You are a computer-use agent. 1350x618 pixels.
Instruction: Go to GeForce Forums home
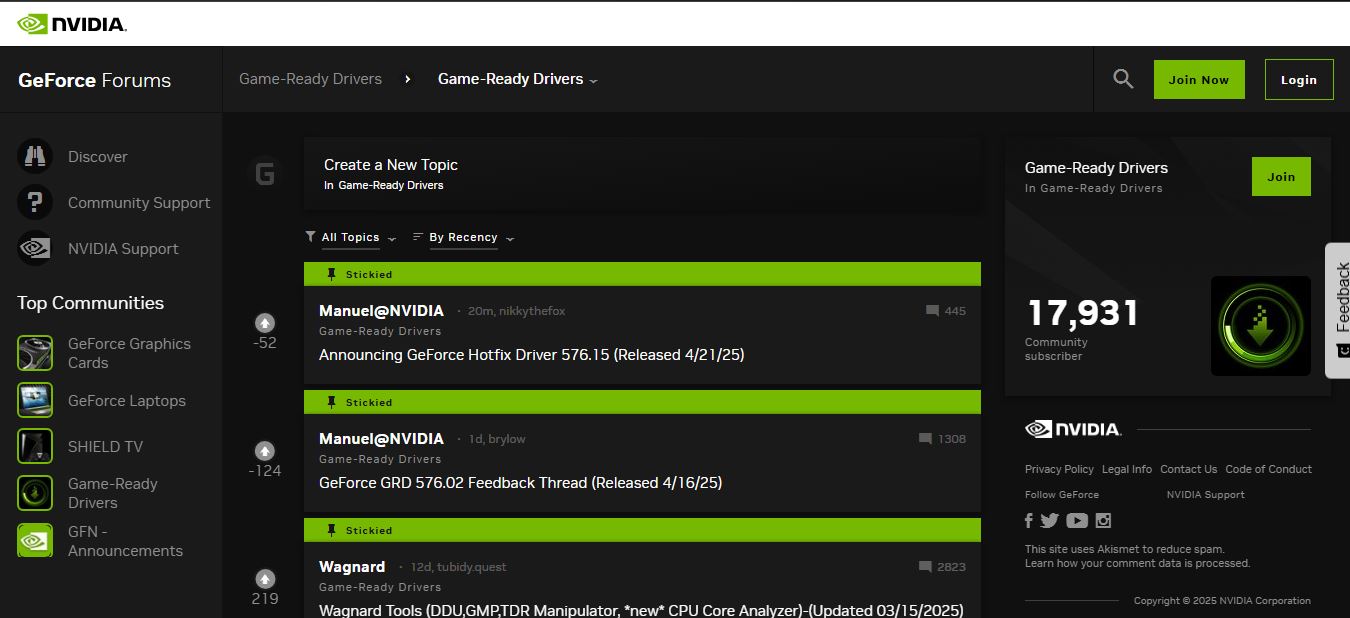click(x=94, y=81)
